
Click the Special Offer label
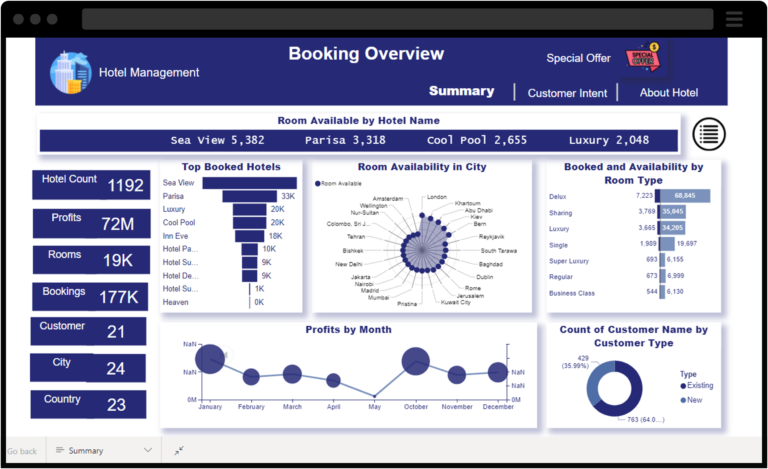pos(578,58)
